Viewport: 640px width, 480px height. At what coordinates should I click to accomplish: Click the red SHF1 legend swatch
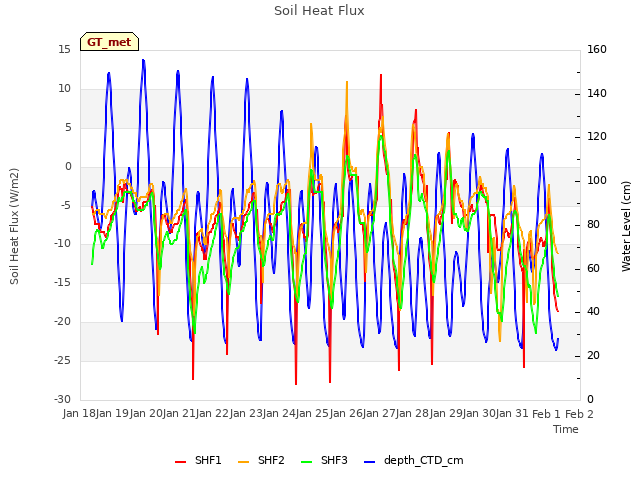180,462
